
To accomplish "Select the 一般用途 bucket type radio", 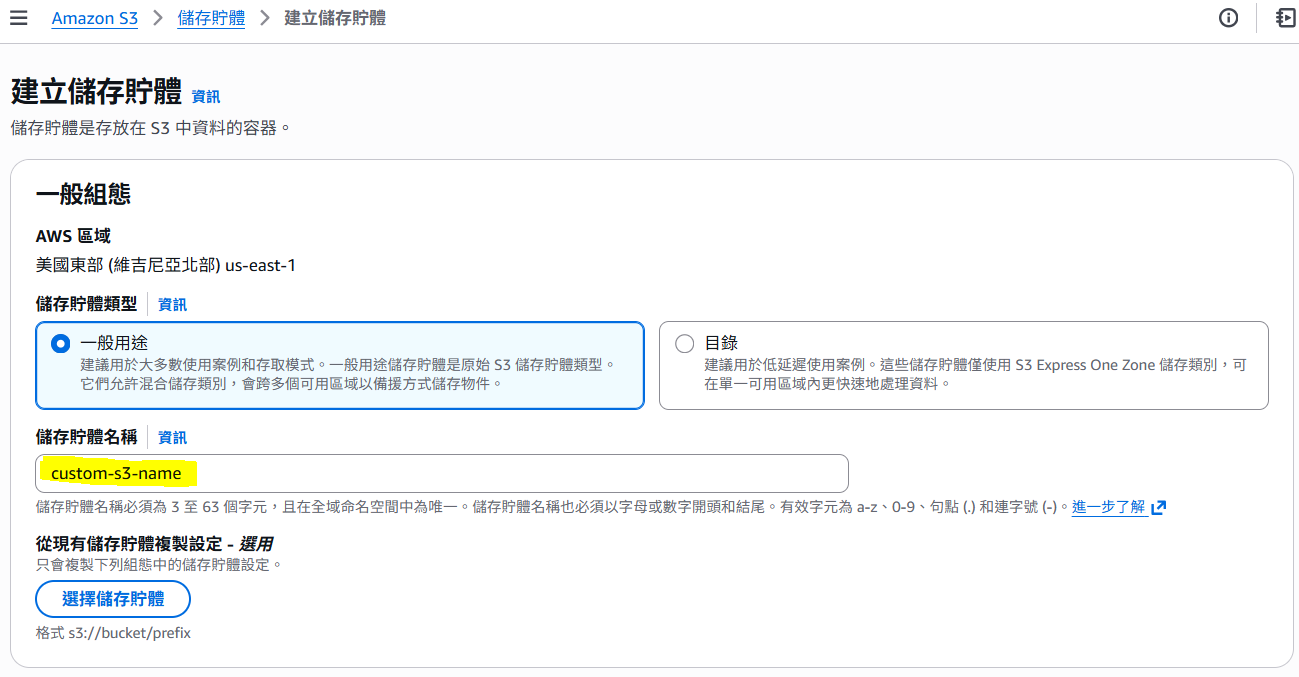I will click(x=61, y=343).
